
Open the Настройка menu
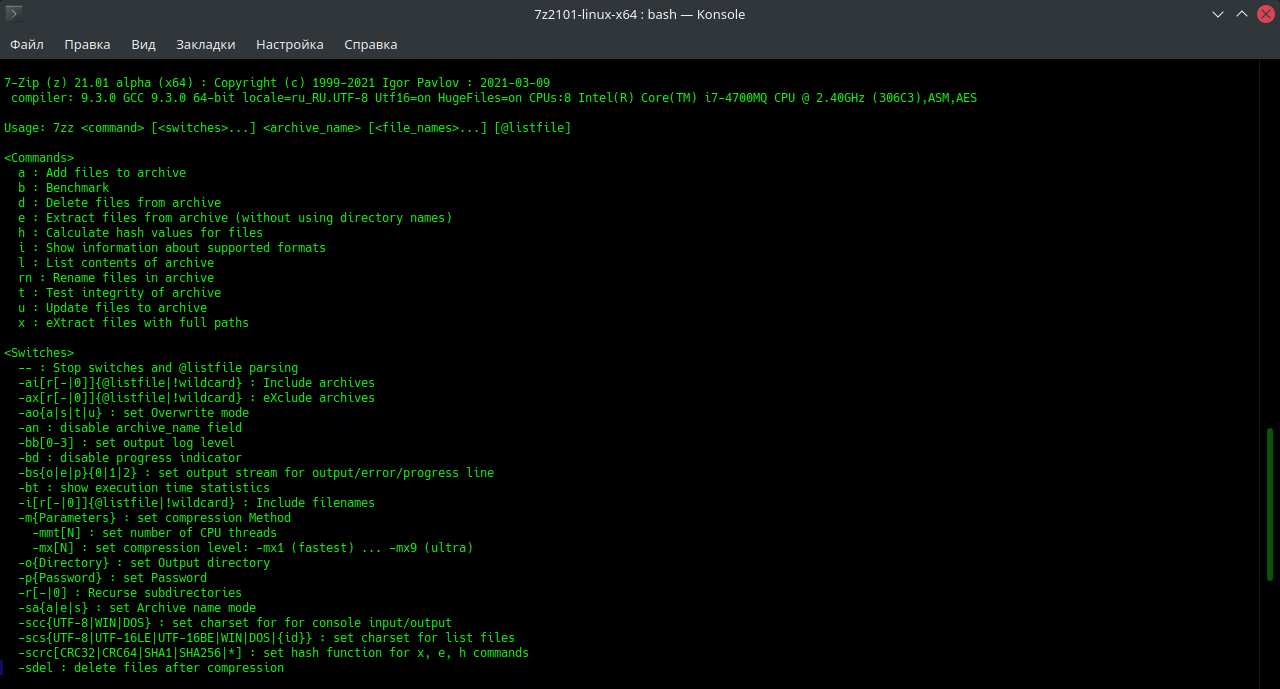point(289,44)
